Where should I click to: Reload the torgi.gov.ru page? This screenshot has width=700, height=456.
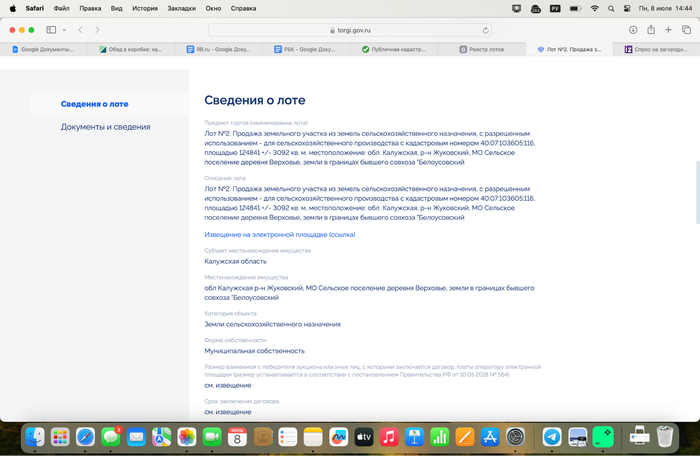[x=485, y=30]
